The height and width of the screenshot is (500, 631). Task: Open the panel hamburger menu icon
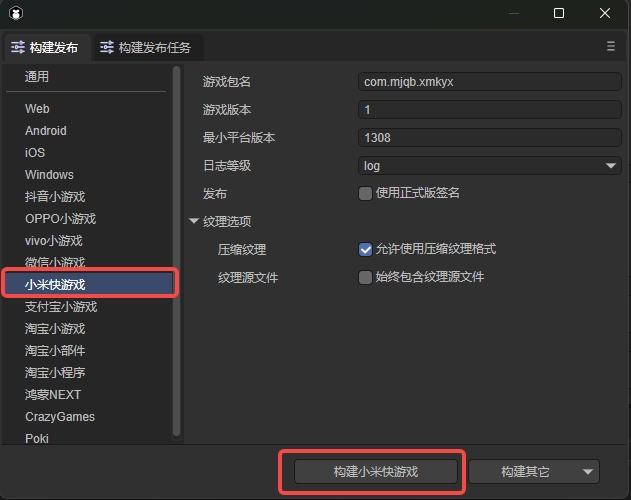611,46
